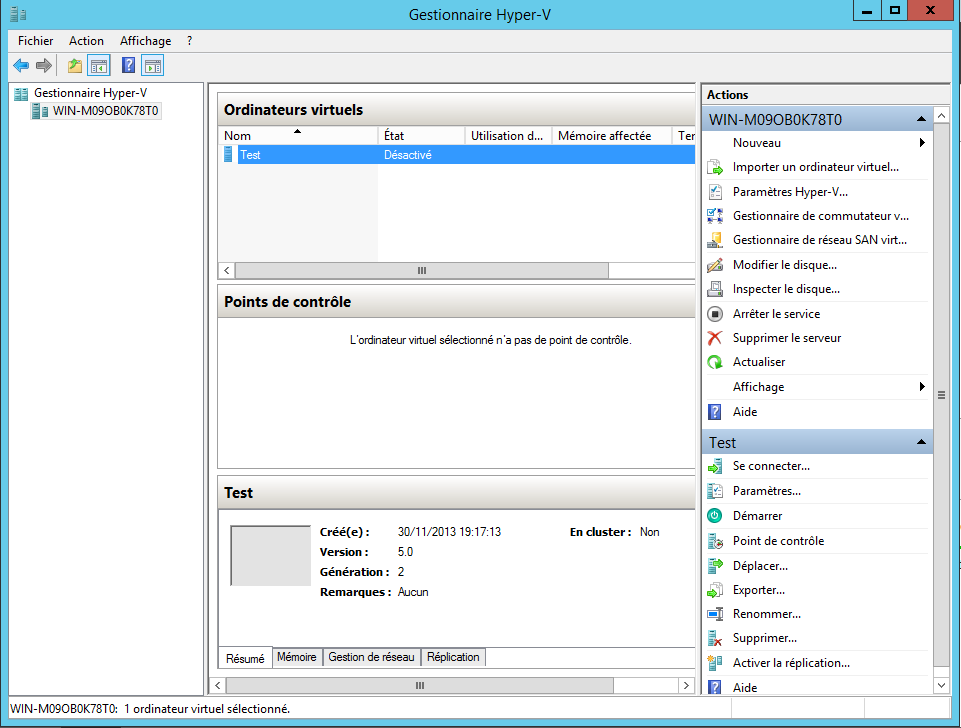961x728 pixels.
Task: Click the Point de contrôle icon
Action: (715, 541)
